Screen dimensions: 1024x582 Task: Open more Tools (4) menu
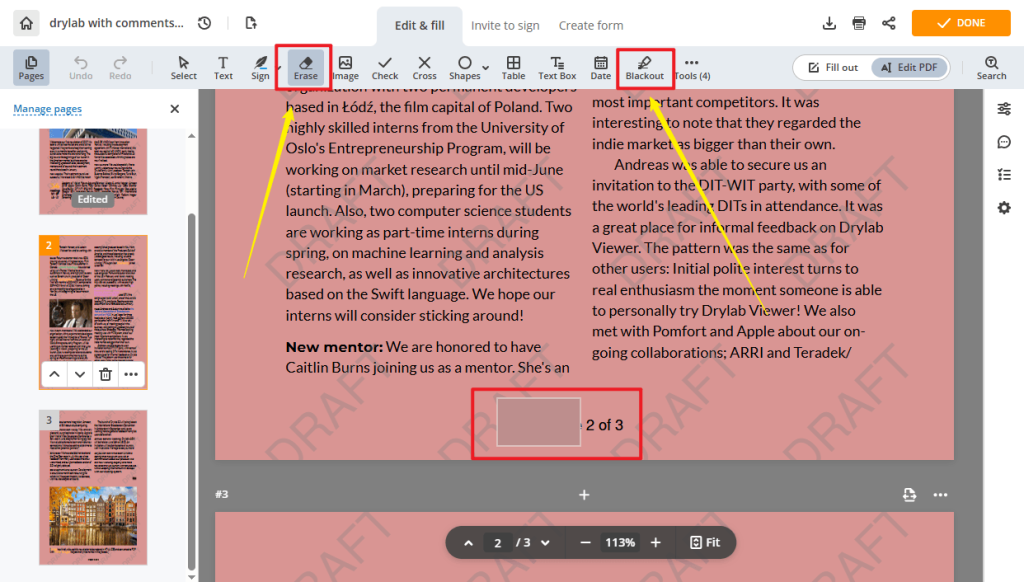tap(692, 67)
